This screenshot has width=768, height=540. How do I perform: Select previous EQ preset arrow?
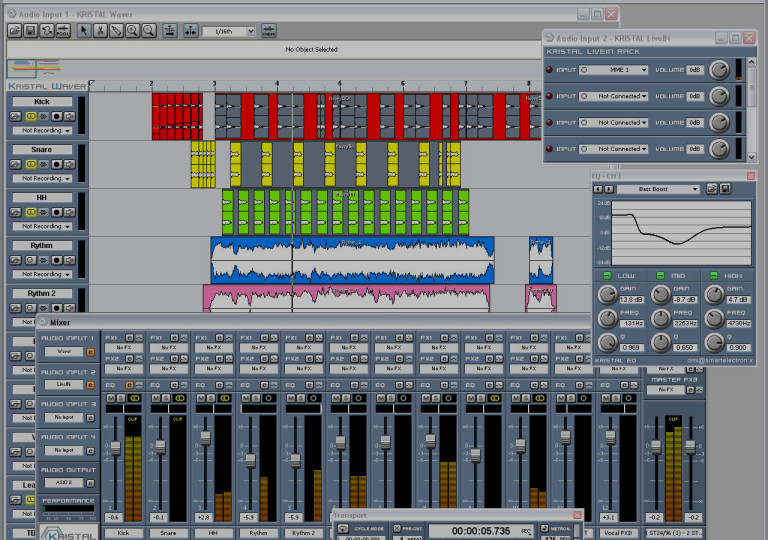[598, 189]
